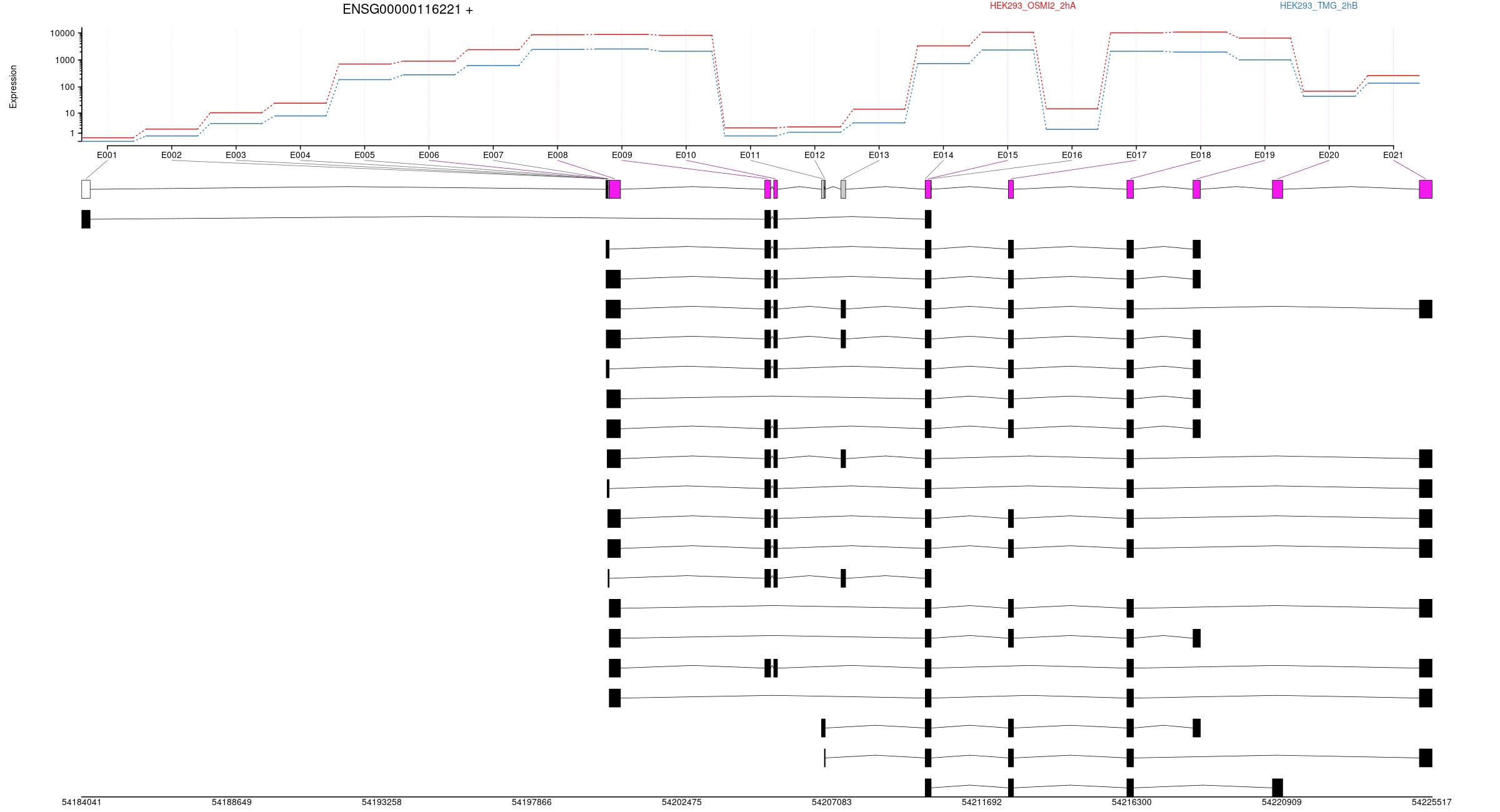Click exon label E014

943,155
